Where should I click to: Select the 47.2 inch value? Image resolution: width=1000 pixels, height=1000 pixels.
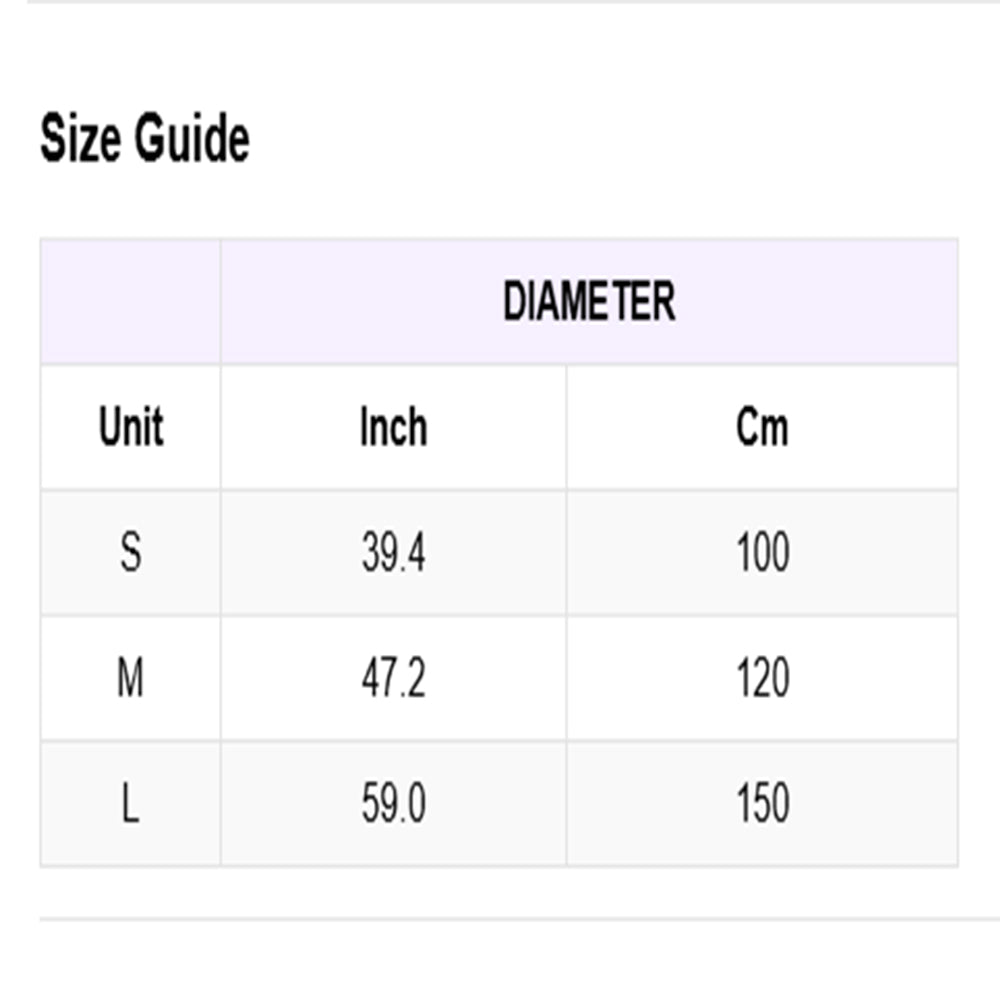(x=393, y=679)
